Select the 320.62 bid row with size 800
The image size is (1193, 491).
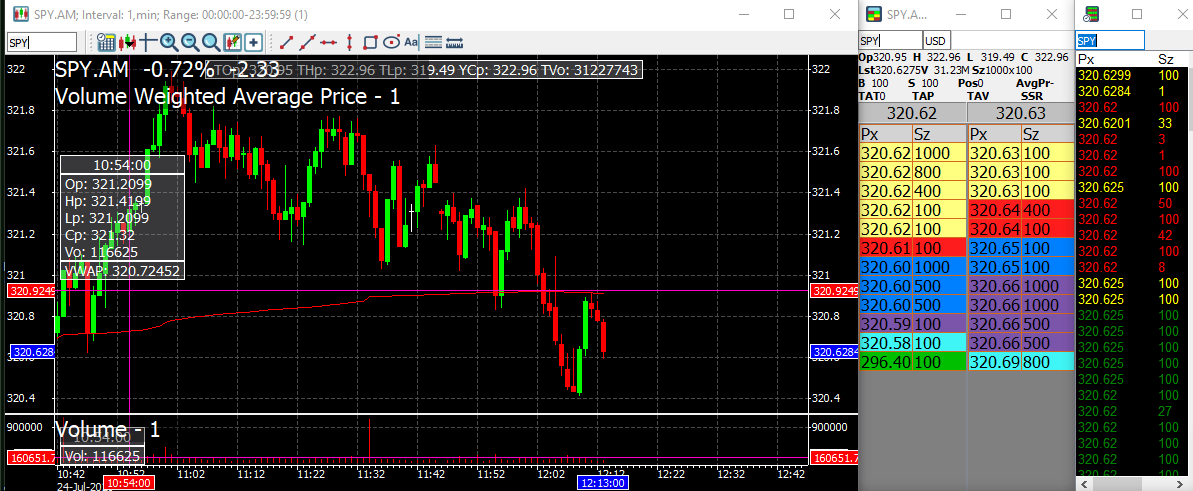click(911, 172)
